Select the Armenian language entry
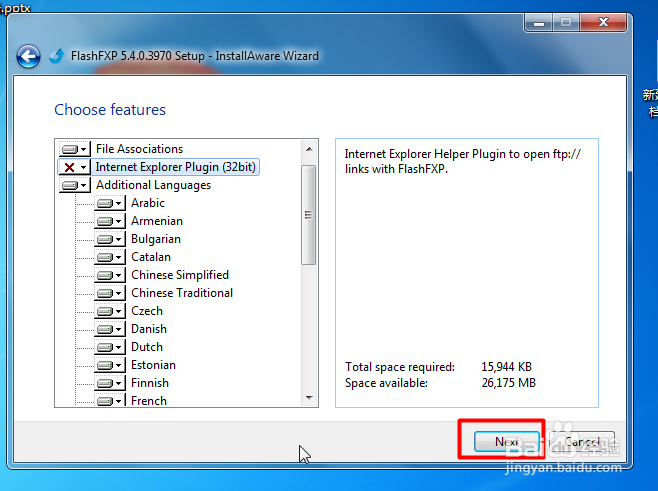 (x=157, y=221)
